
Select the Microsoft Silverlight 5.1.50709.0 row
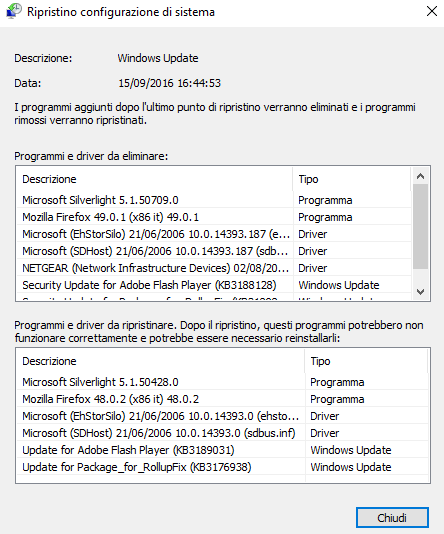(215, 200)
